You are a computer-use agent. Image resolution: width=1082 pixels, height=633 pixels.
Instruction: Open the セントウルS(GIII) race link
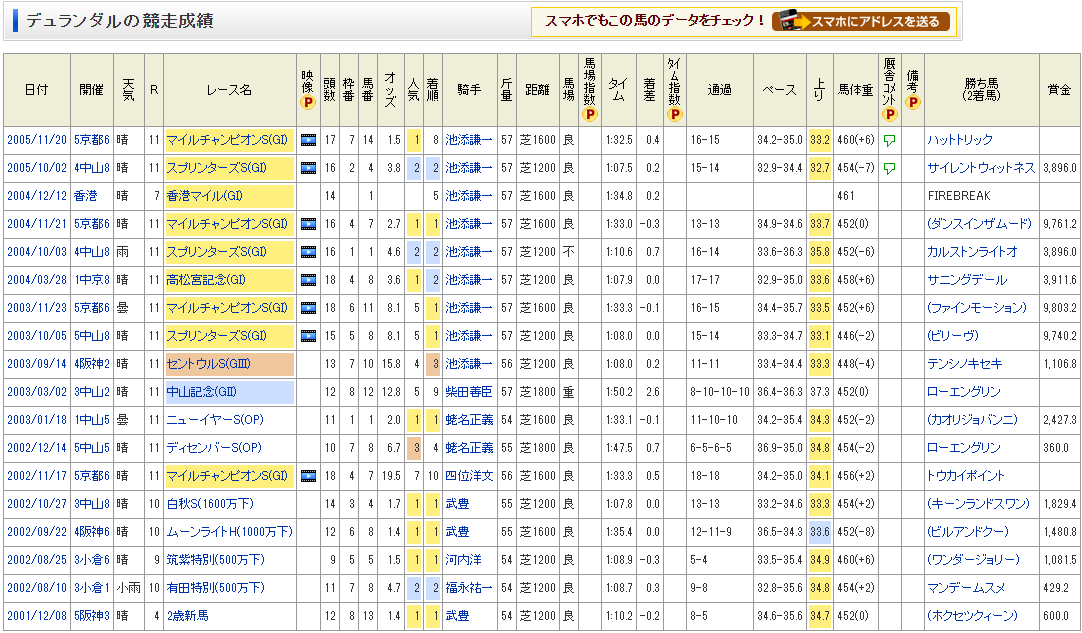click(x=201, y=364)
